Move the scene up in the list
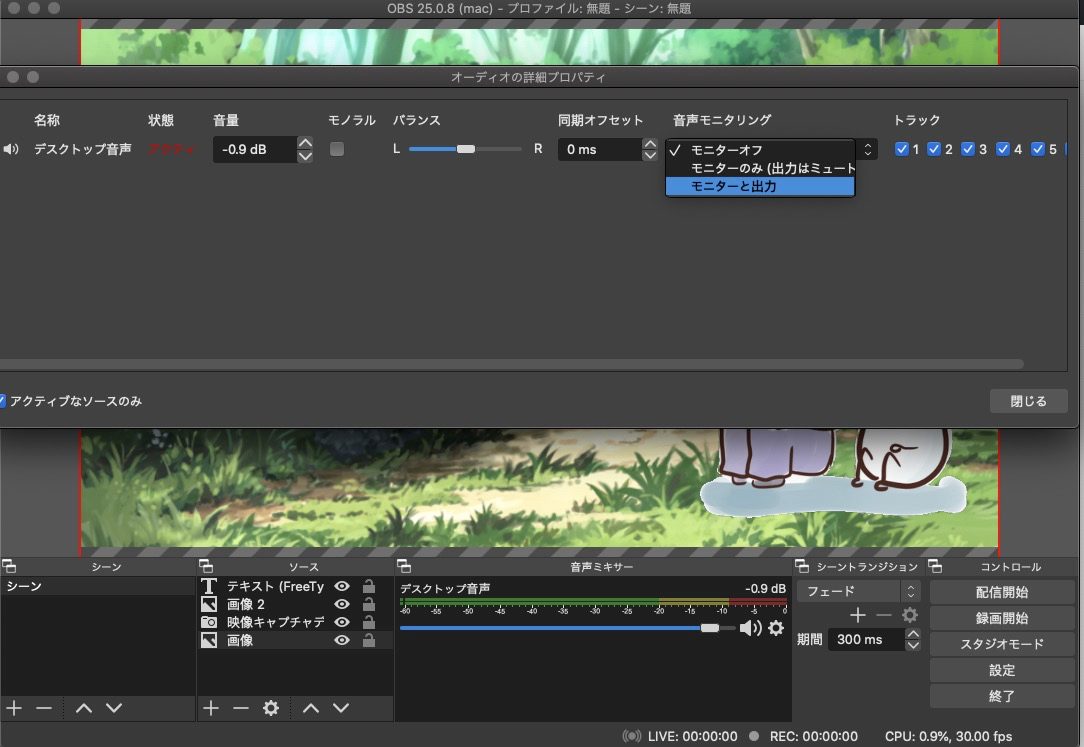1084x747 pixels. (84, 708)
